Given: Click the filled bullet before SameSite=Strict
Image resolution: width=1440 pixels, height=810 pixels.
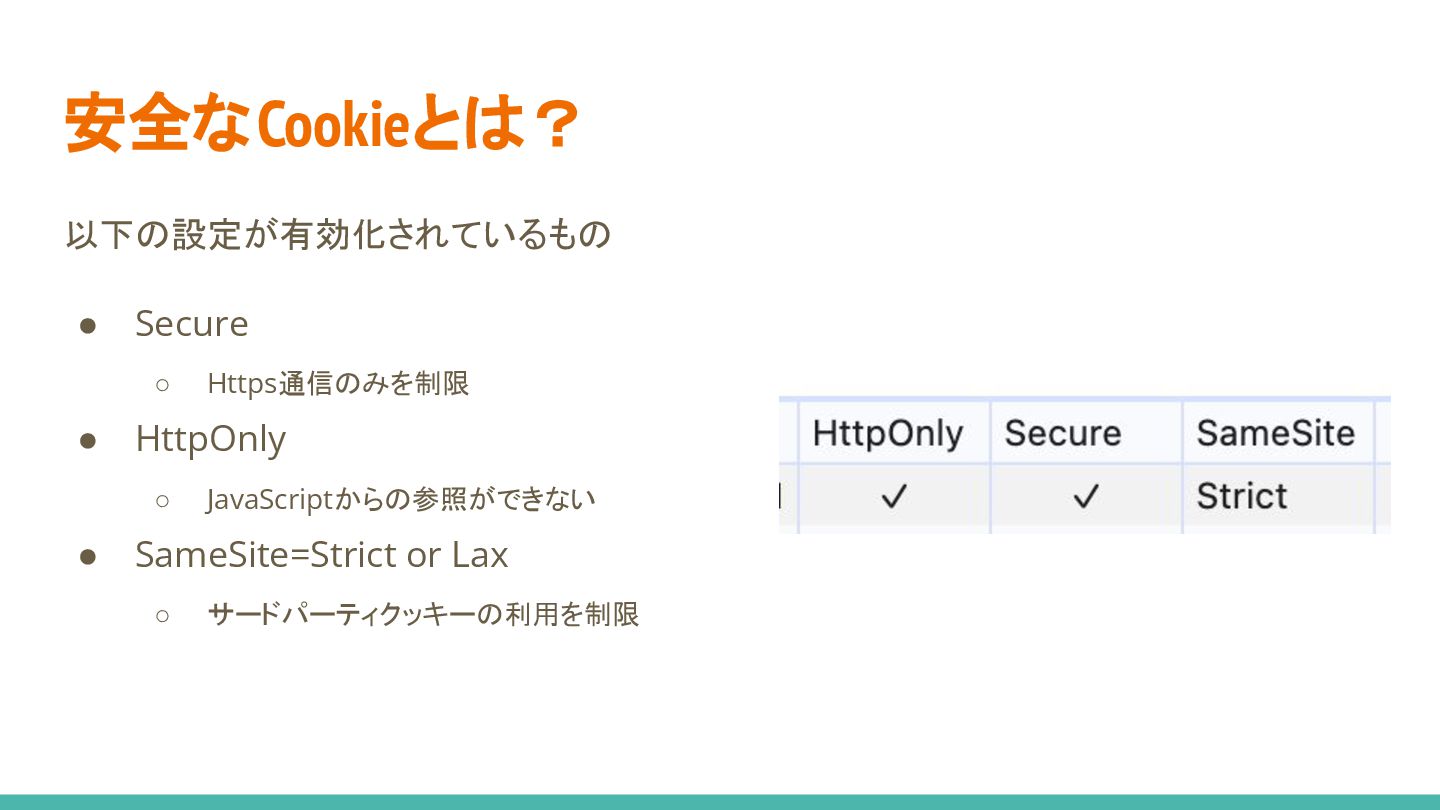Looking at the screenshot, I should 88,556.
